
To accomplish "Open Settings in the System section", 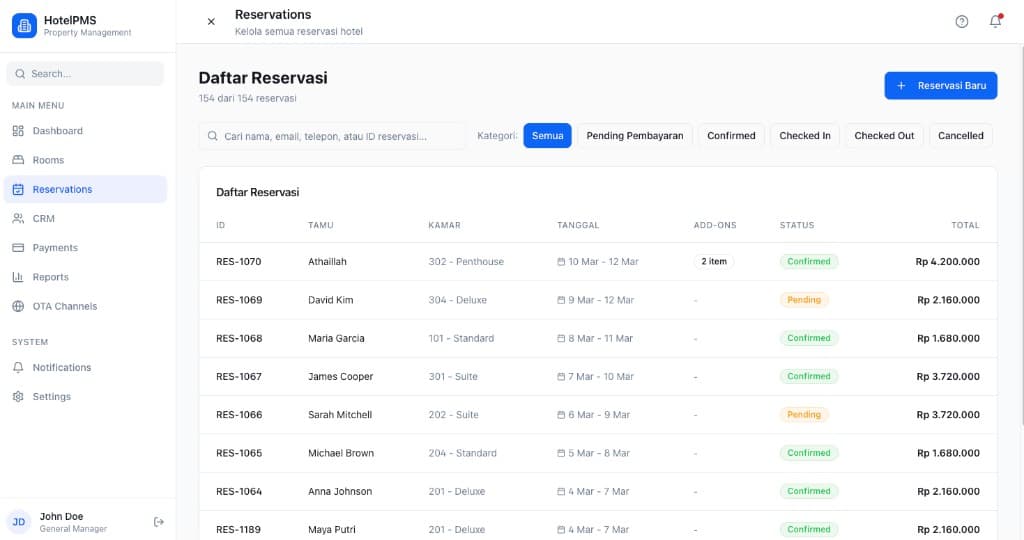I will [x=51, y=397].
